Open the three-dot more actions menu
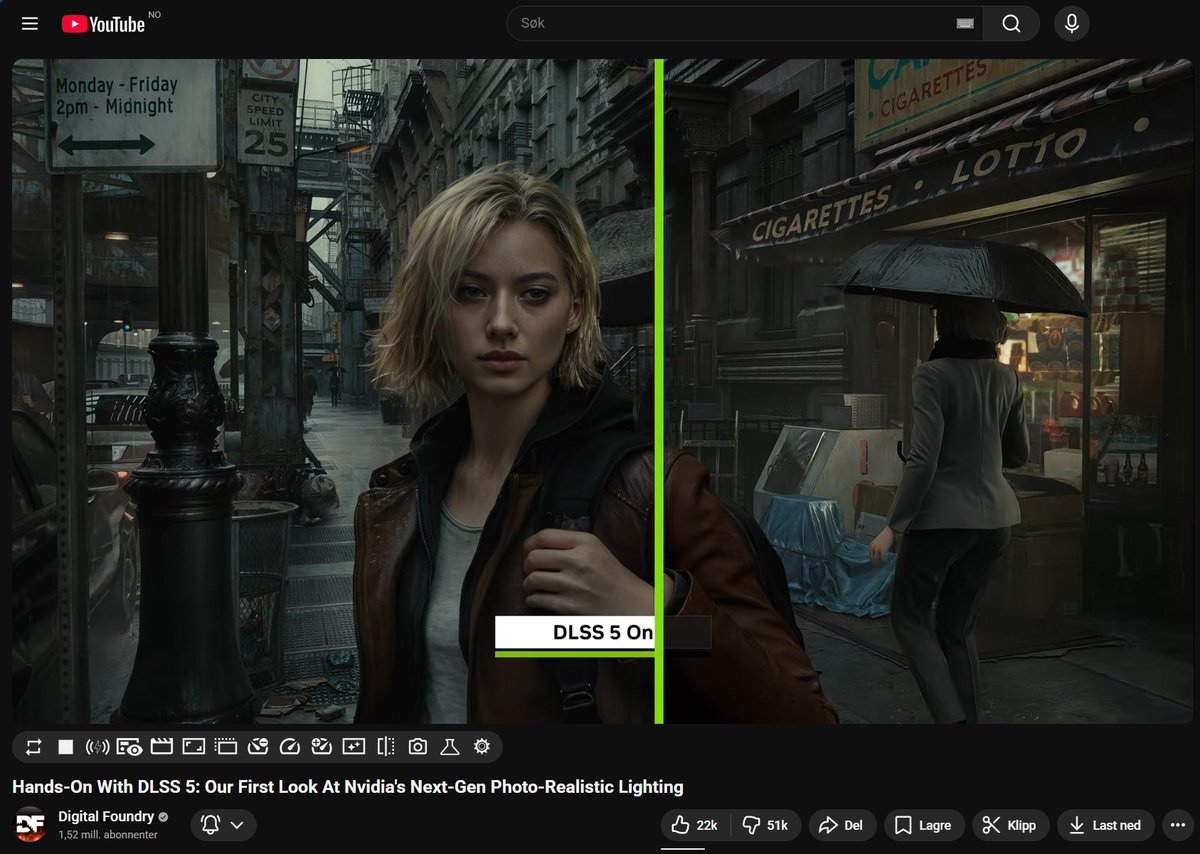This screenshot has width=1200, height=854. coord(1179,825)
